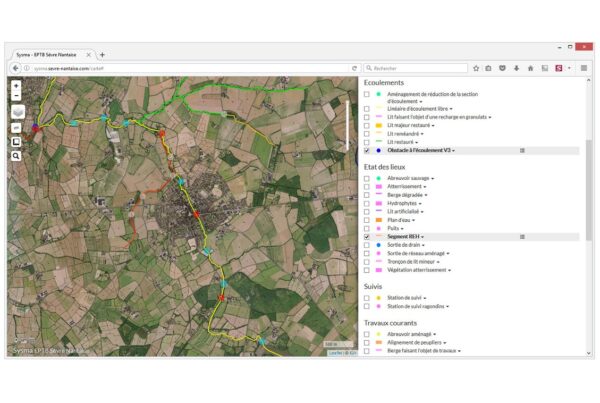Image resolution: width=600 pixels, height=403 pixels.
Task: Open a new browser tab
Action: [102, 54]
